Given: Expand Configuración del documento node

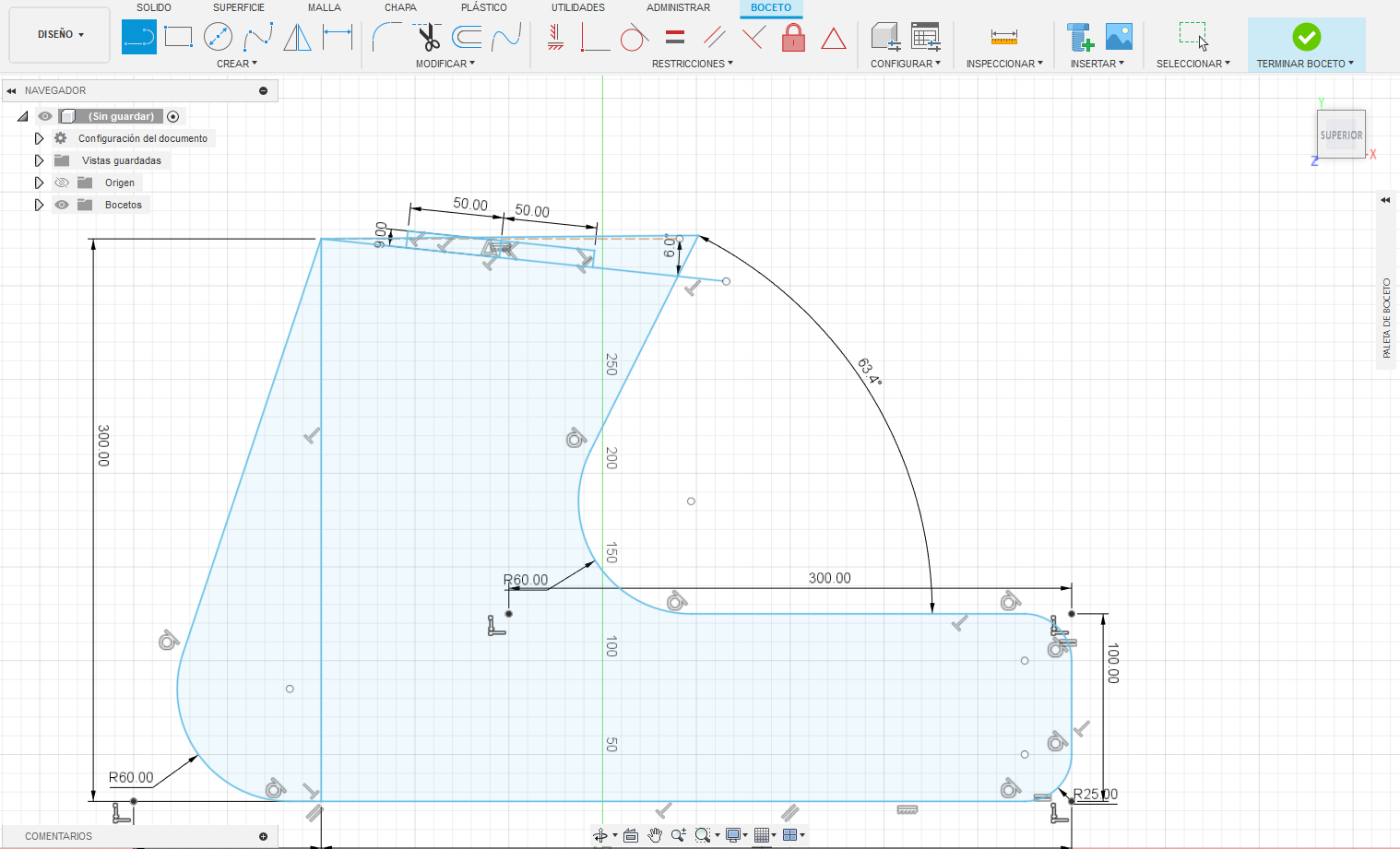Looking at the screenshot, I should tap(39, 138).
